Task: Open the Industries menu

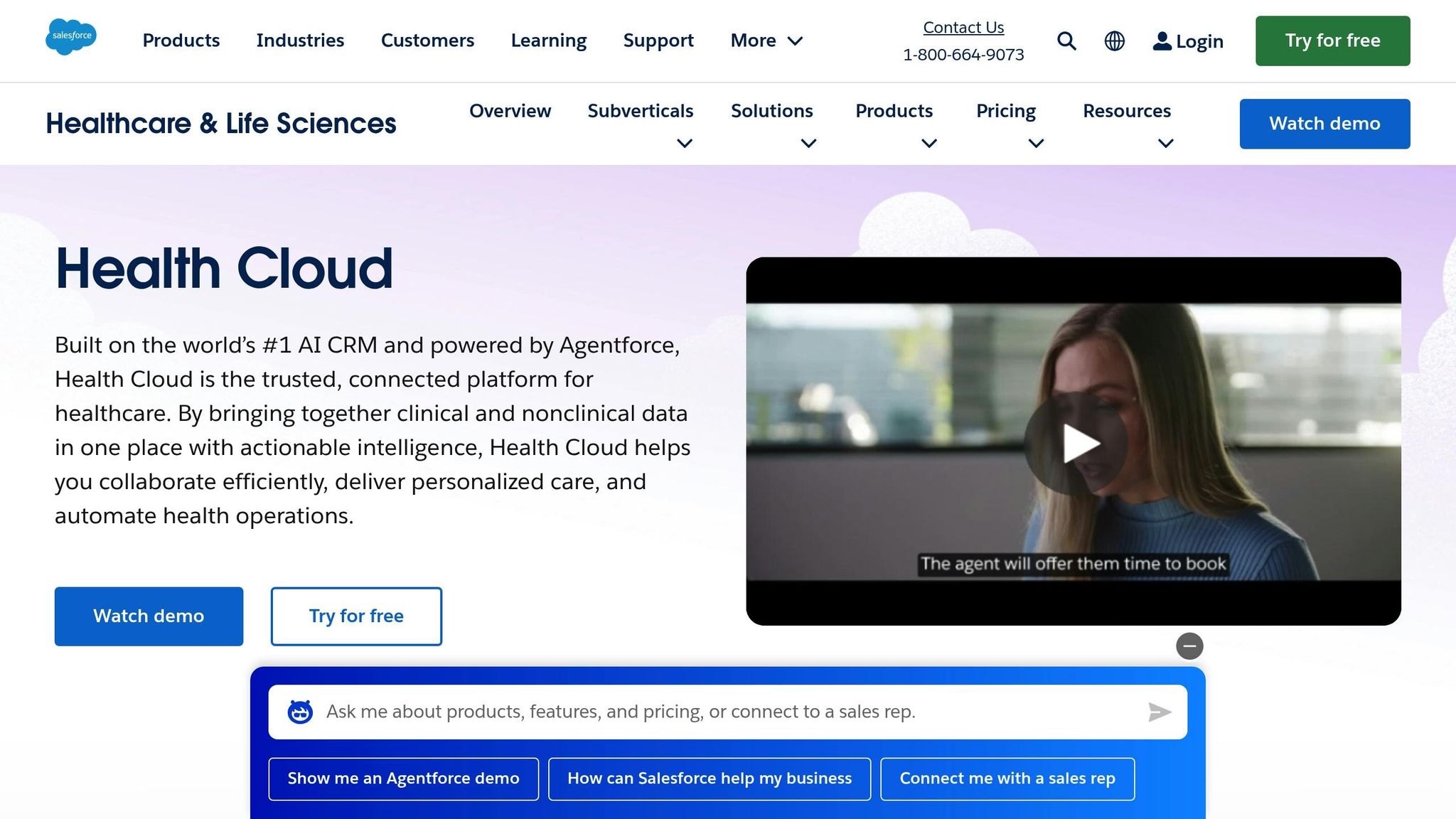Action: [x=300, y=41]
